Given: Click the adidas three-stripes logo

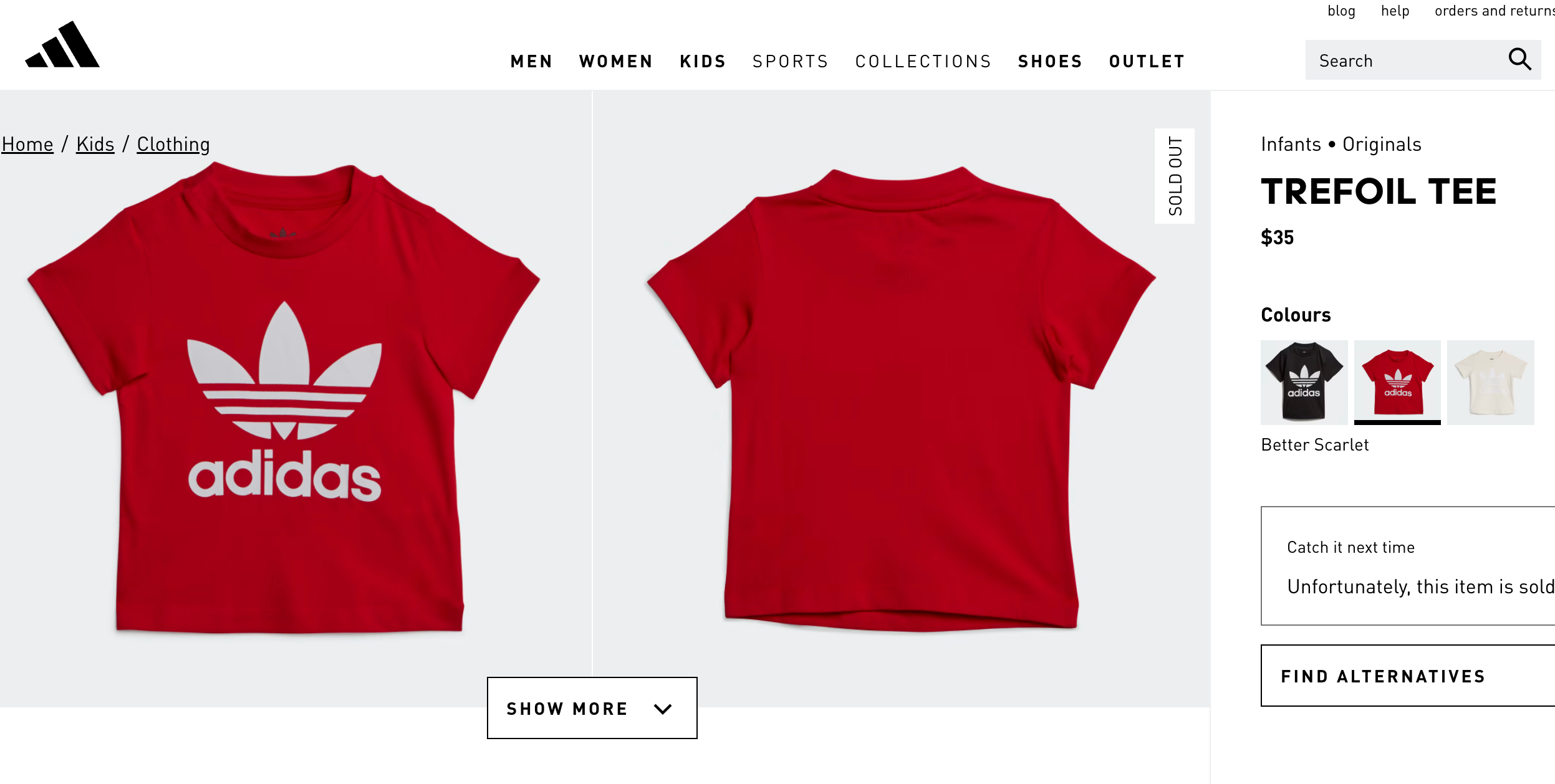Looking at the screenshot, I should (x=62, y=44).
